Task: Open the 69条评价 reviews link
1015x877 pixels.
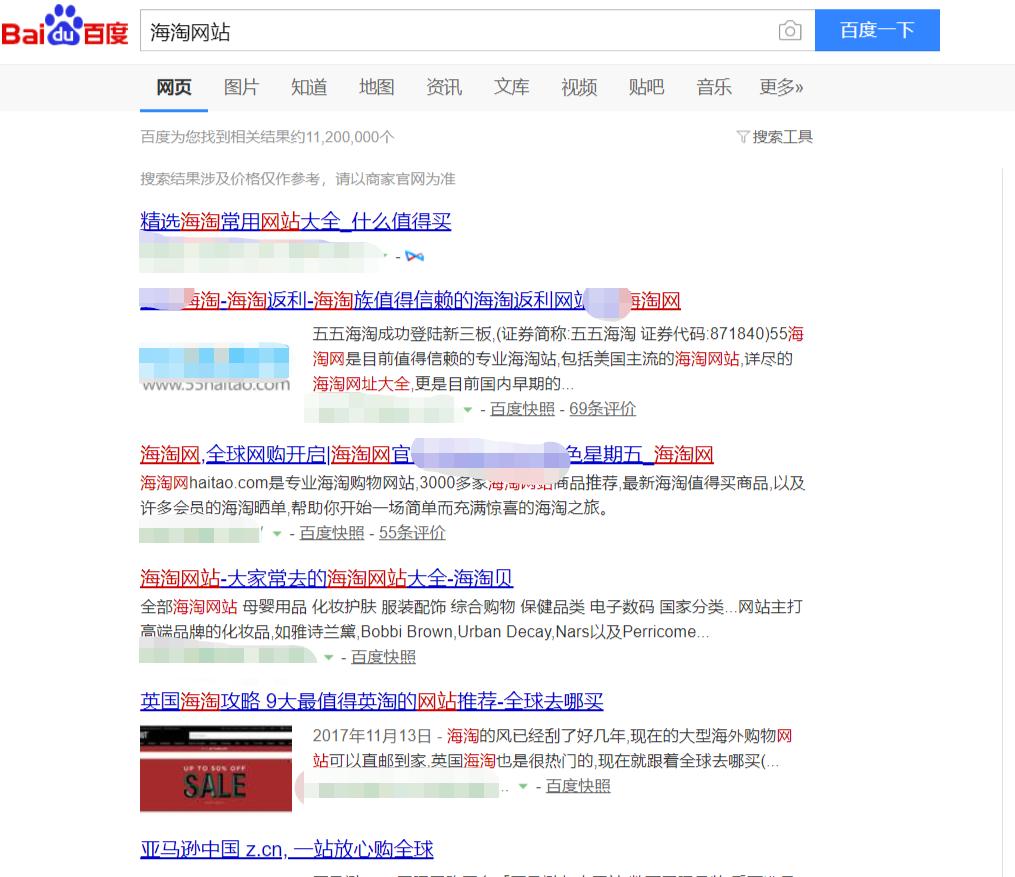Action: point(603,409)
